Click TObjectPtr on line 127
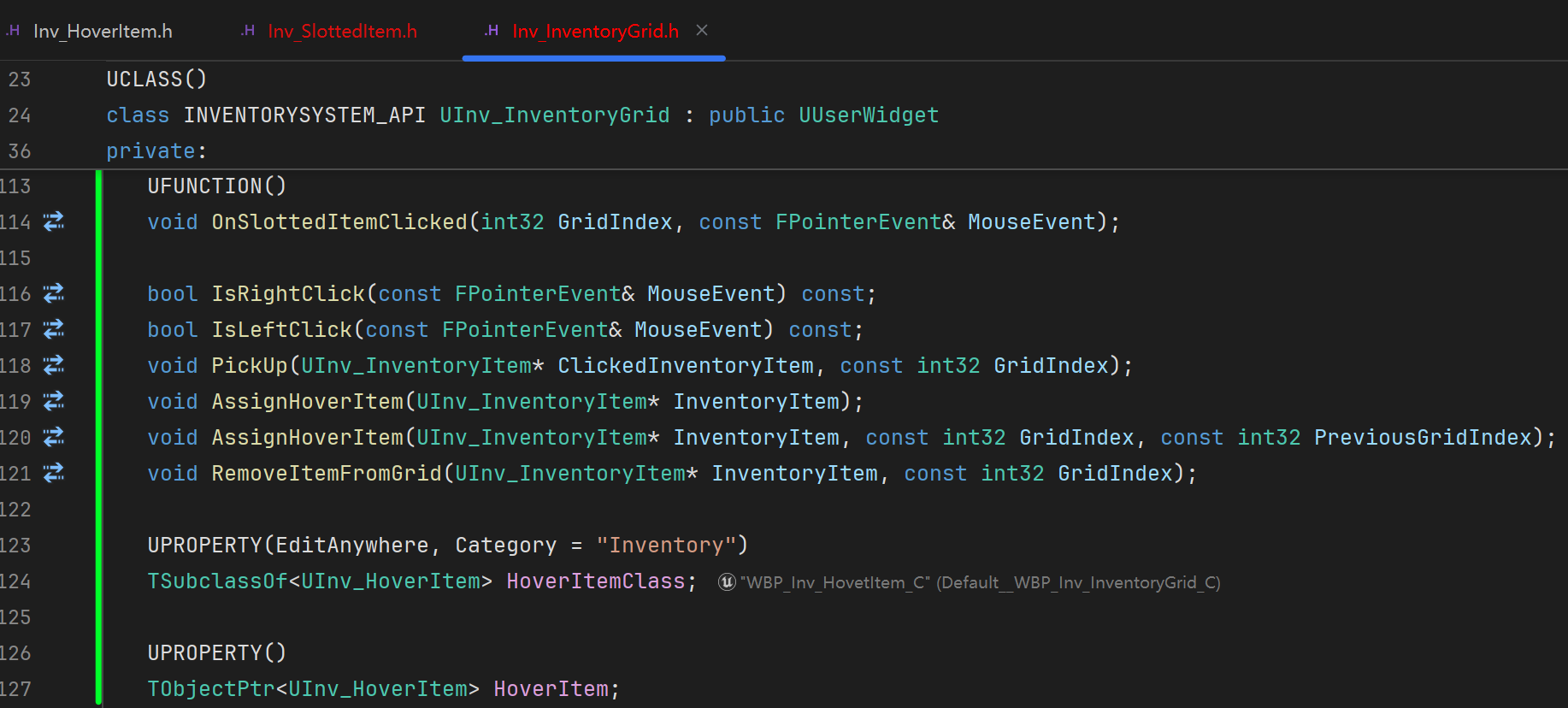 [211, 689]
